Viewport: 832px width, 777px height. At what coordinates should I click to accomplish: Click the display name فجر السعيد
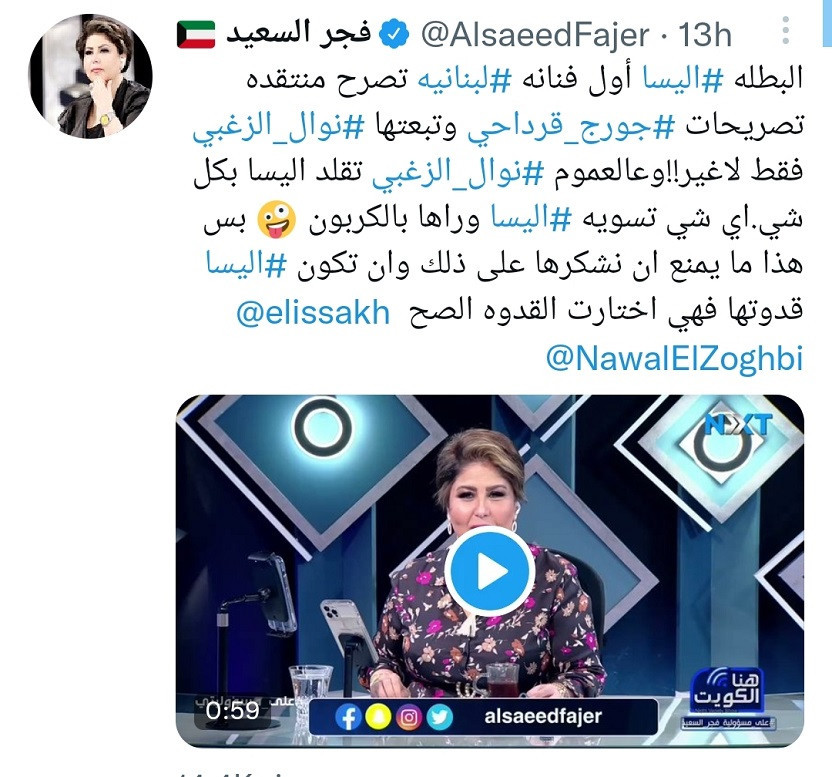[298, 33]
